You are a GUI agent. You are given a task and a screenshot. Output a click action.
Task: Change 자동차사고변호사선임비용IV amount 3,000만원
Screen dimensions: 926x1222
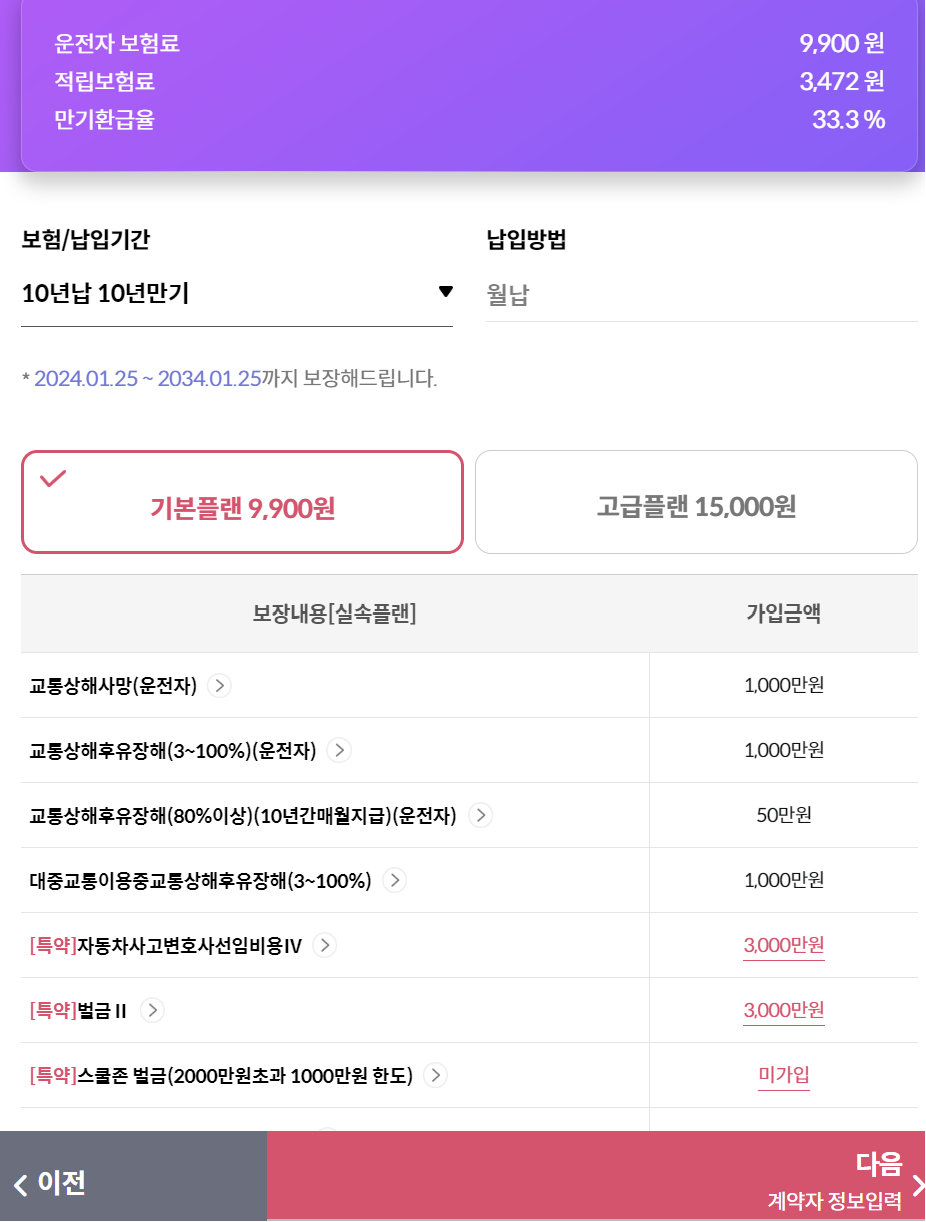coord(784,945)
